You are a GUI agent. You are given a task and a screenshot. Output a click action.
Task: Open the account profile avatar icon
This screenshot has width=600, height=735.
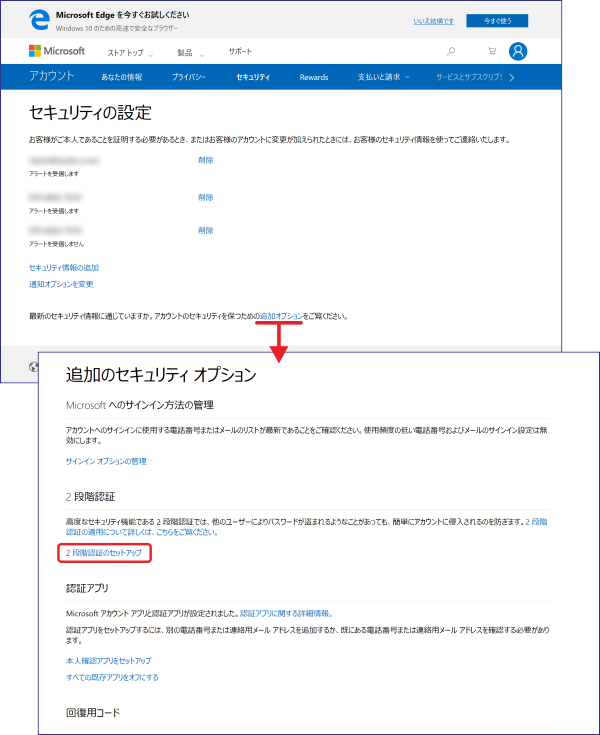point(518,51)
